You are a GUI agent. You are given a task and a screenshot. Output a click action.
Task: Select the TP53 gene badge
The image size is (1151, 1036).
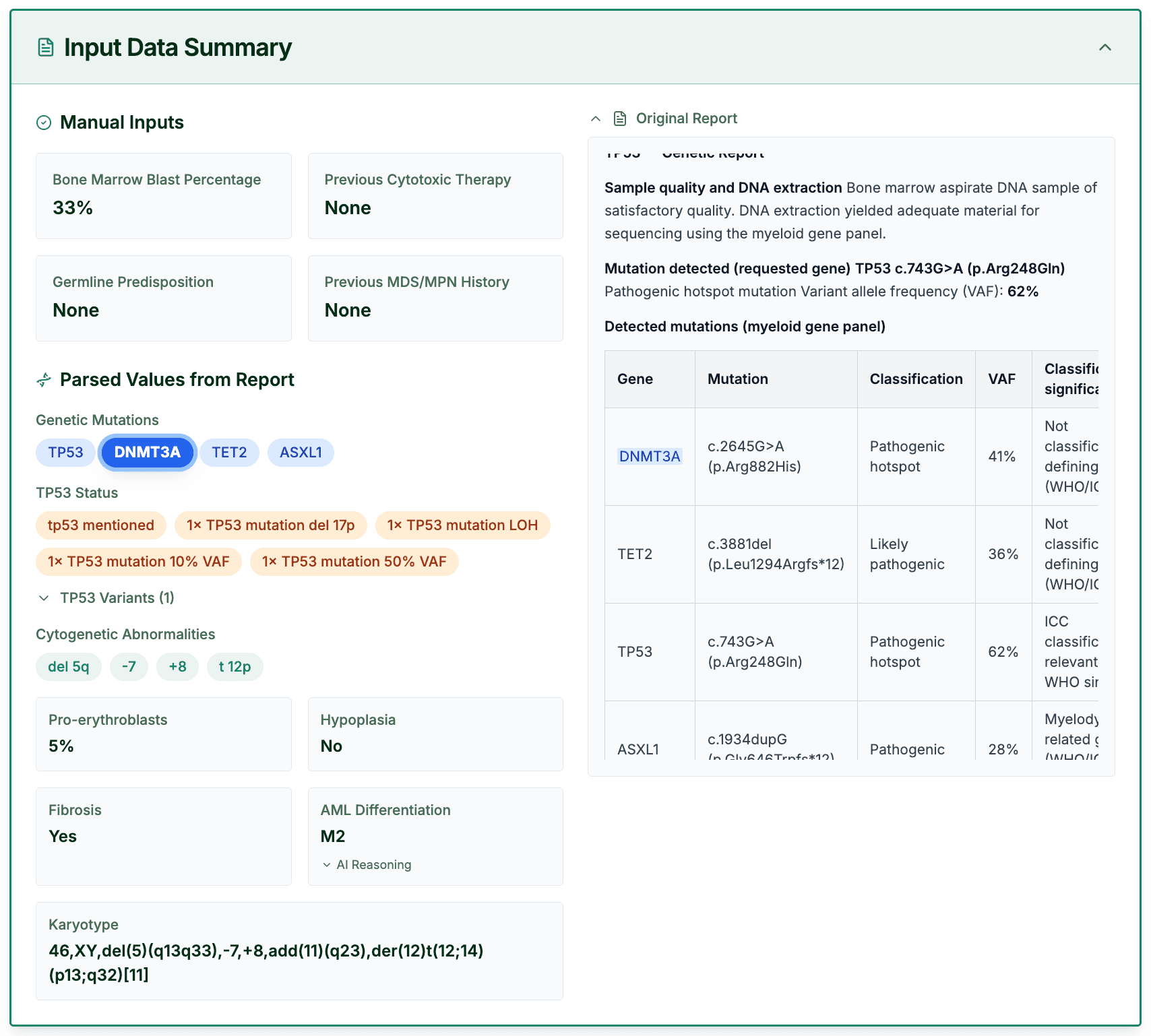65,452
